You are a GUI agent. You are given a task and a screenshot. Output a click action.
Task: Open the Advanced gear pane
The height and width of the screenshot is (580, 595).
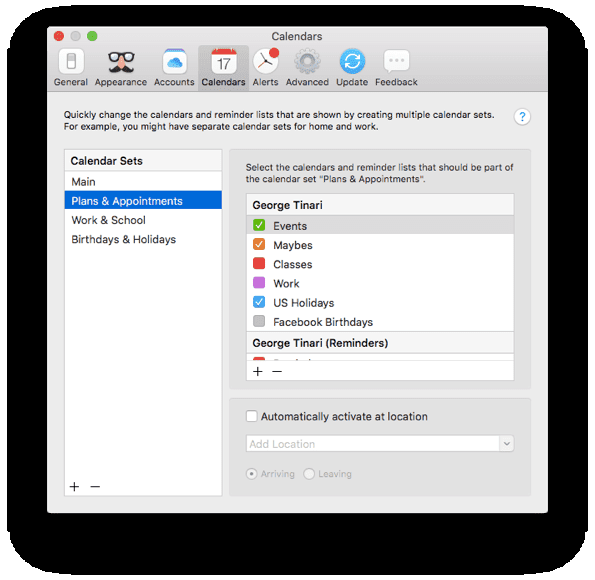(x=307, y=68)
